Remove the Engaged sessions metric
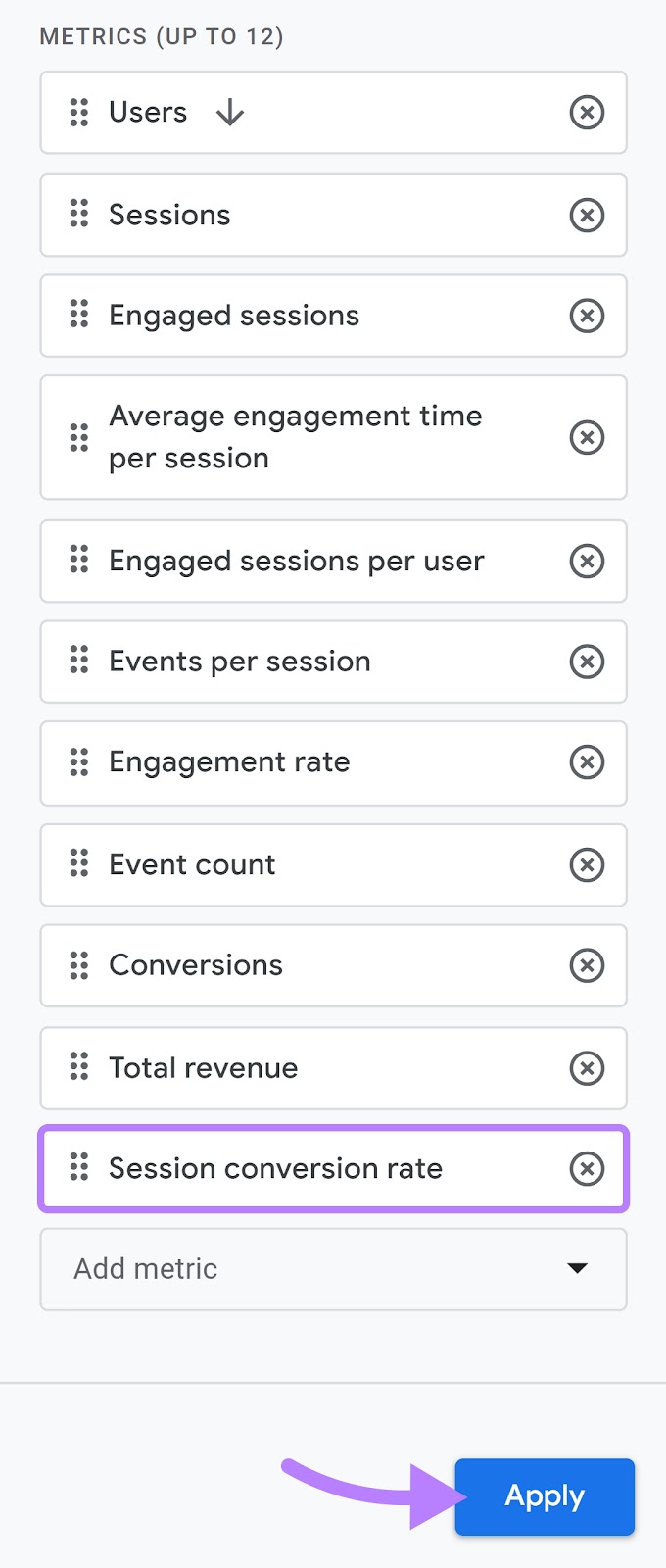 click(x=587, y=316)
